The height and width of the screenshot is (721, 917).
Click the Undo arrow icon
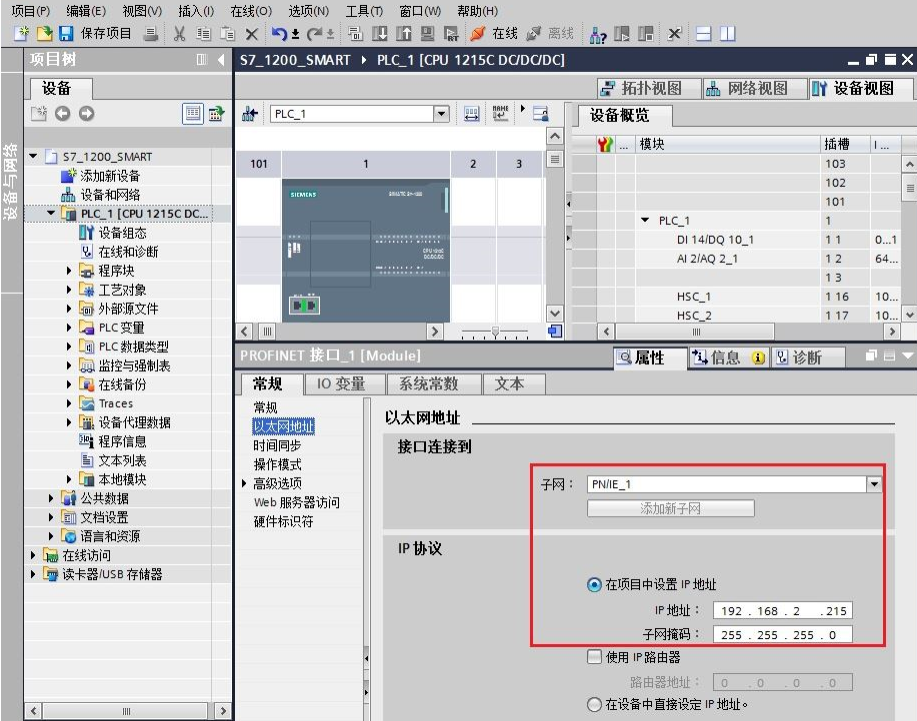pyautogui.click(x=281, y=31)
